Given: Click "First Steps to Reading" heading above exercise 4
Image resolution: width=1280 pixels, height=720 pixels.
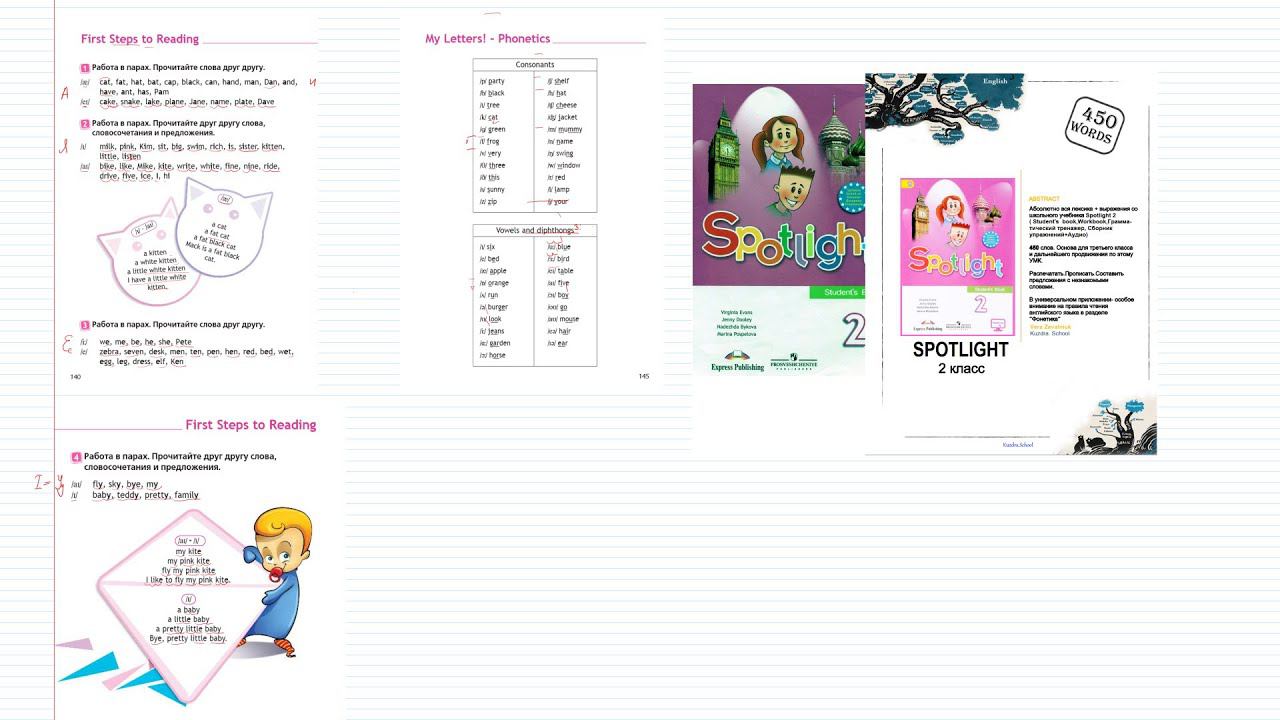Looking at the screenshot, I should click(251, 425).
